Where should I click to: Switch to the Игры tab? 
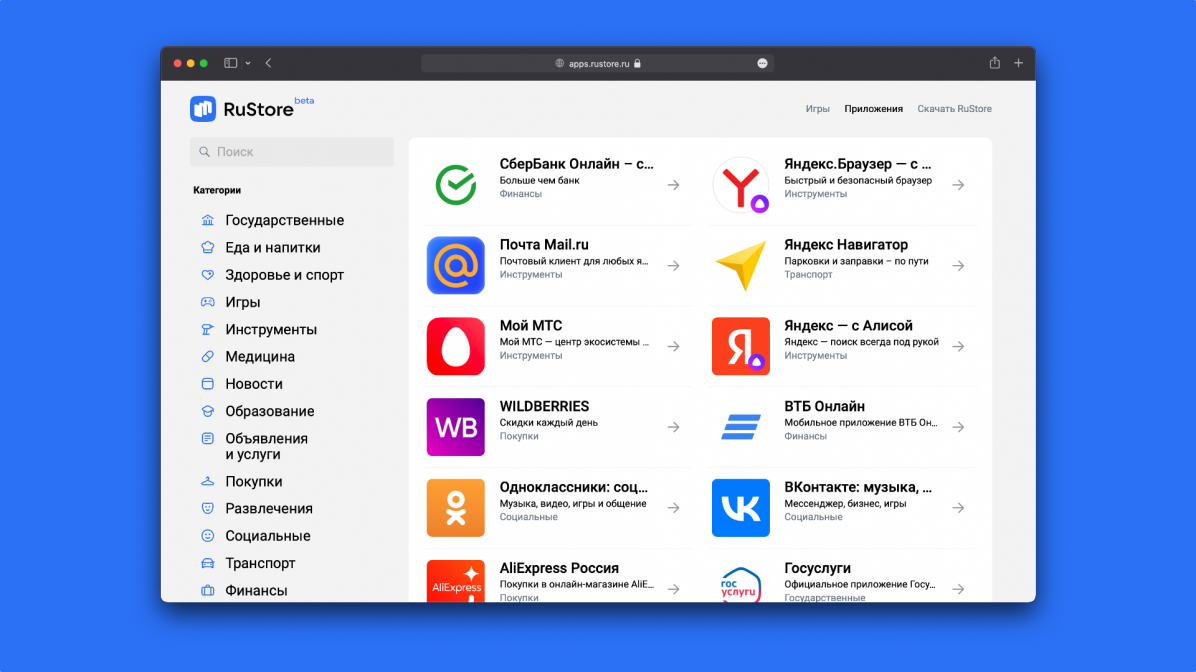point(817,109)
